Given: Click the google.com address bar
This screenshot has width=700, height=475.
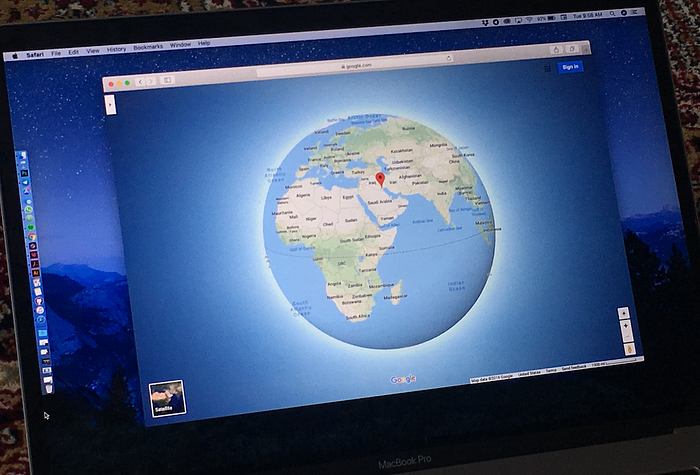Looking at the screenshot, I should pyautogui.click(x=356, y=66).
